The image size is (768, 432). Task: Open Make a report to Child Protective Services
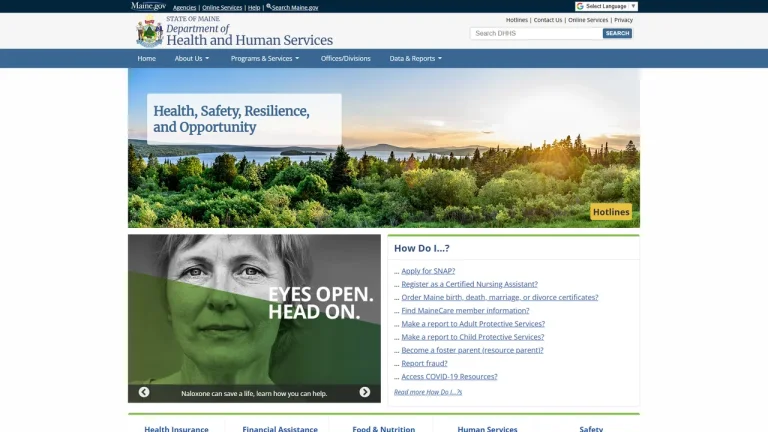(x=473, y=337)
